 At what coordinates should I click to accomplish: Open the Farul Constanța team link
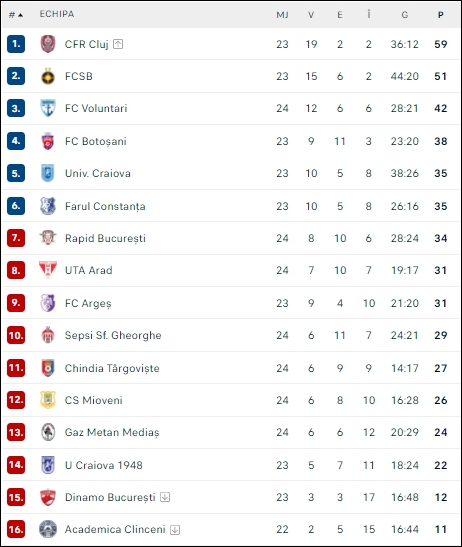click(105, 206)
